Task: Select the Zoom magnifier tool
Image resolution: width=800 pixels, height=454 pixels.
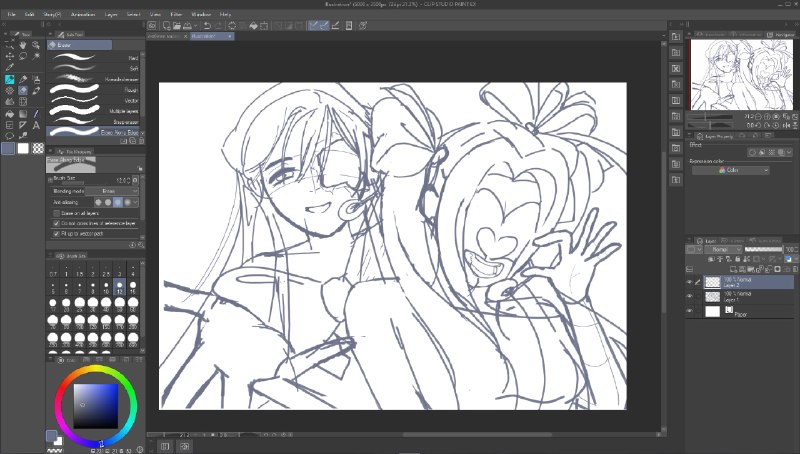Action: click(x=36, y=45)
